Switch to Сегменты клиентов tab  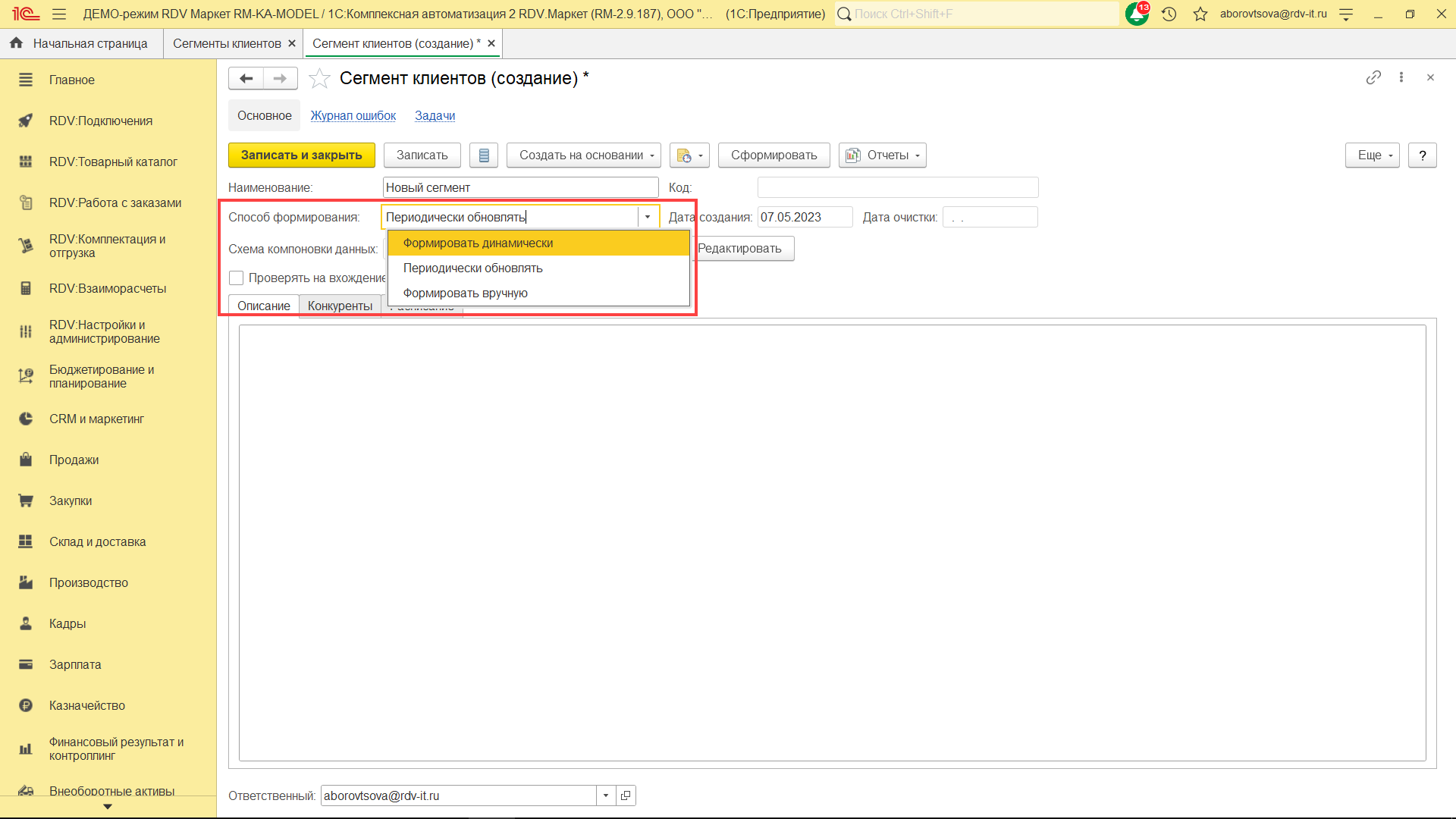[227, 43]
